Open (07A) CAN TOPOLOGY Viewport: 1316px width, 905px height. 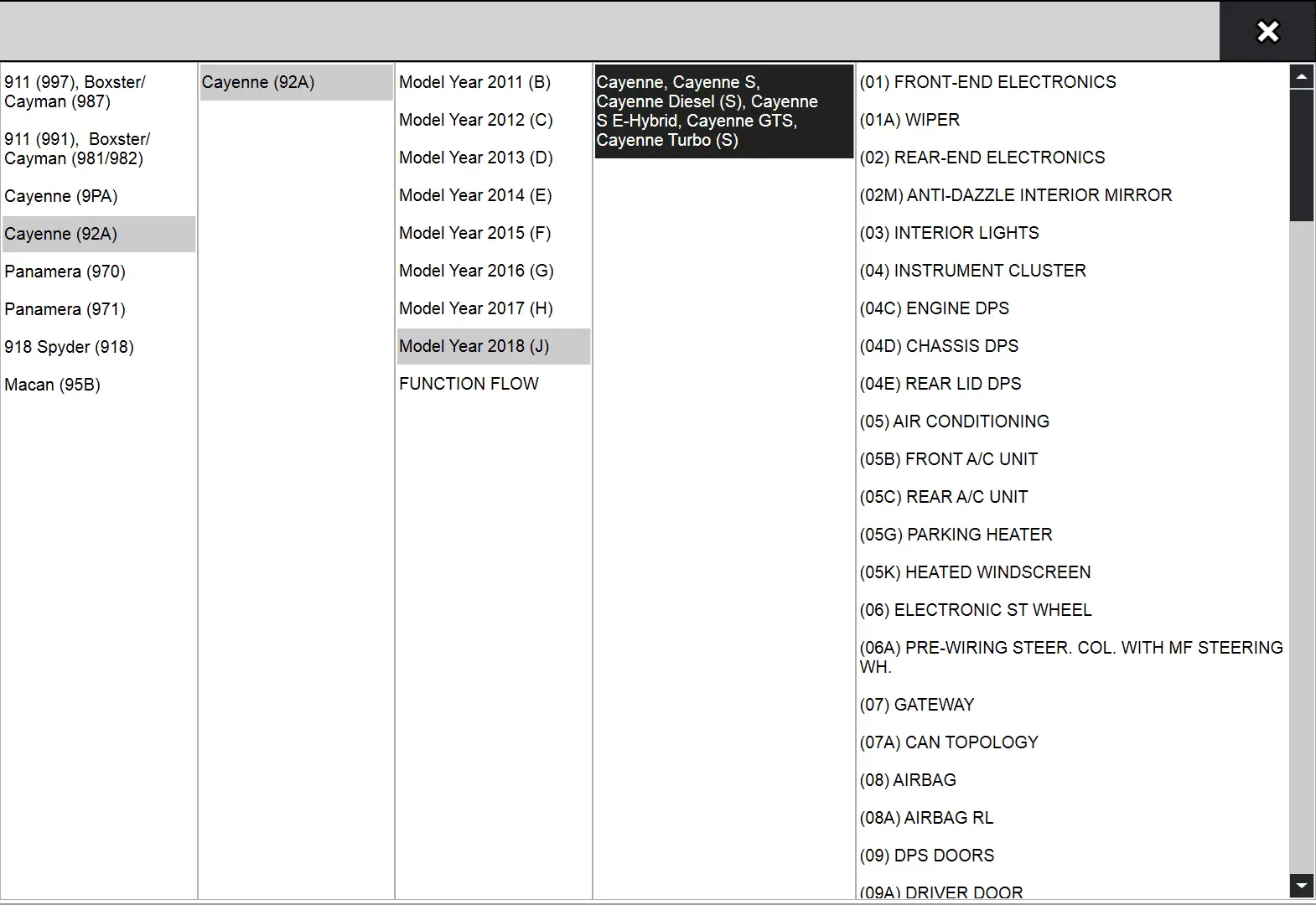tap(948, 742)
